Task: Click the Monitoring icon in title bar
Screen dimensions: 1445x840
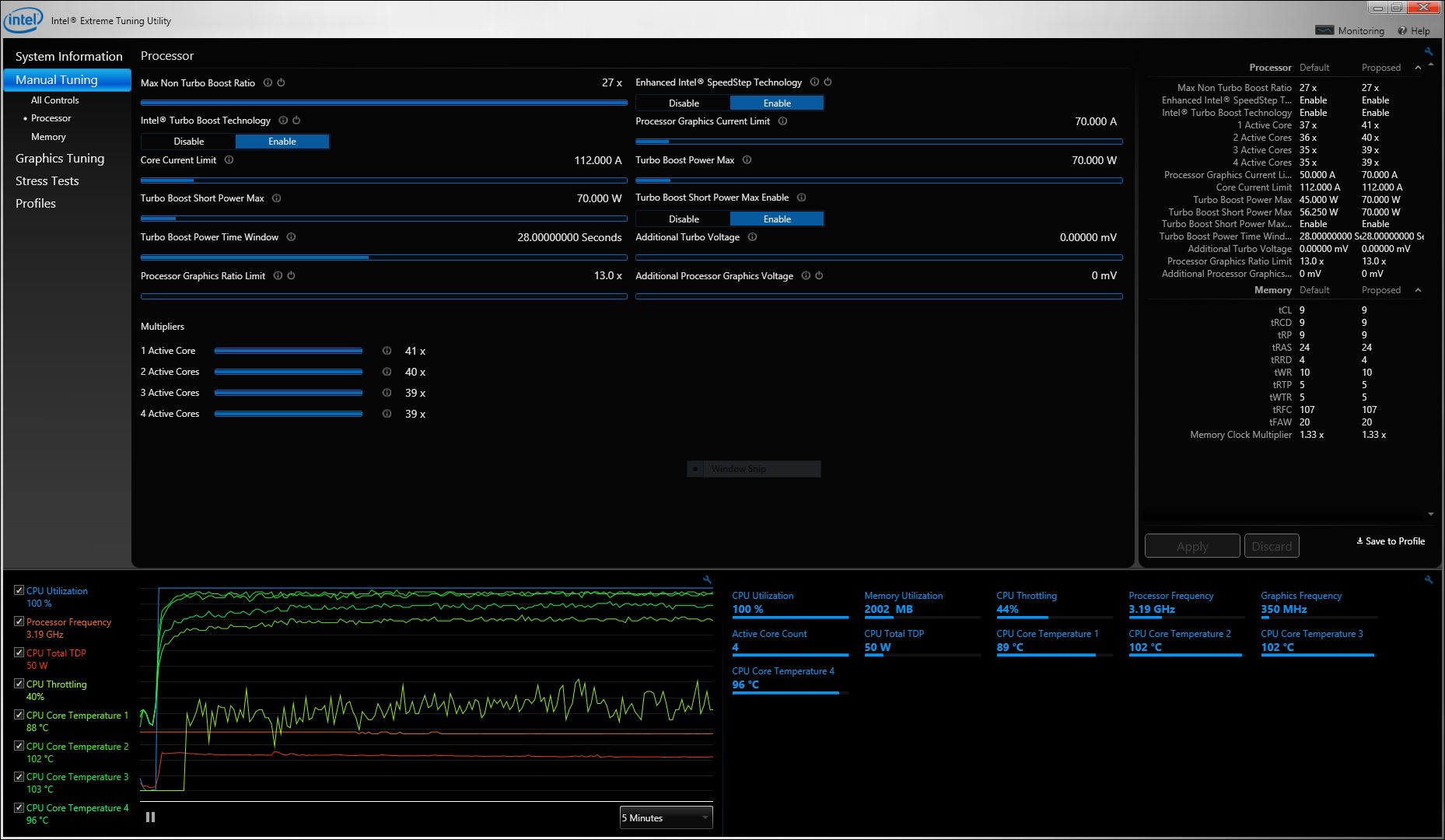Action: (1324, 30)
